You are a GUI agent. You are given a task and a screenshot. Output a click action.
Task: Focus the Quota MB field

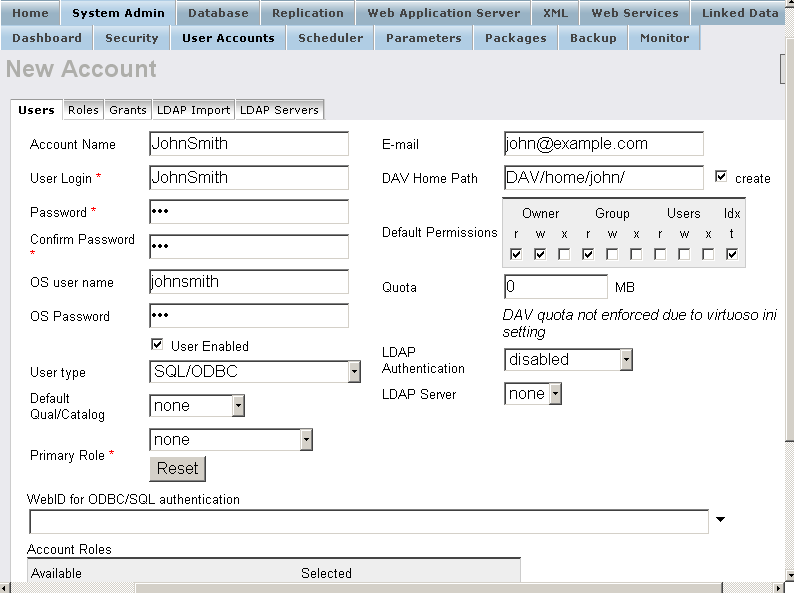[556, 287]
